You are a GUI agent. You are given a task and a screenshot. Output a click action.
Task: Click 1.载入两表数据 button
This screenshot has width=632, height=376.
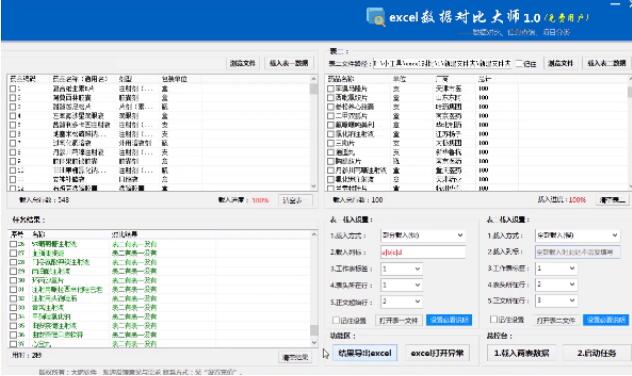(522, 353)
